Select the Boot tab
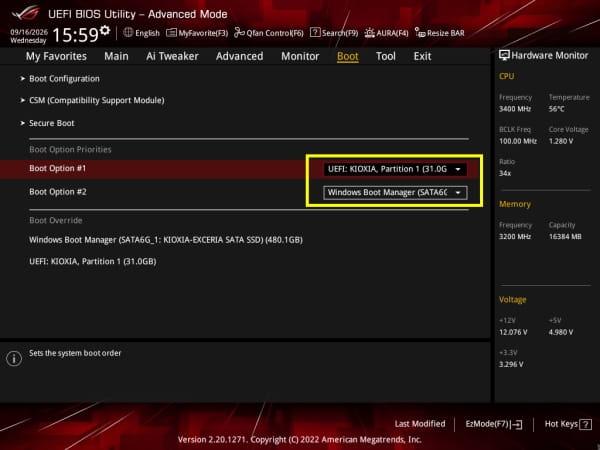Image resolution: width=600 pixels, height=450 pixels. click(348, 56)
